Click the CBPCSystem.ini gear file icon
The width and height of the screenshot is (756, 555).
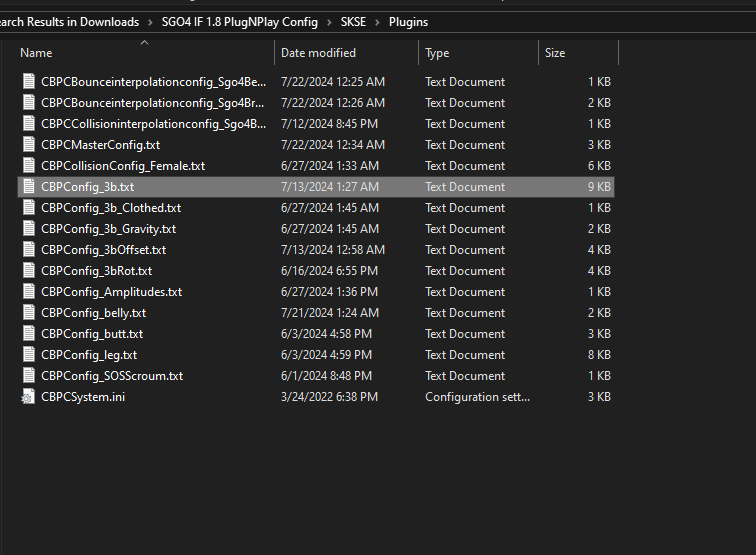pos(28,397)
